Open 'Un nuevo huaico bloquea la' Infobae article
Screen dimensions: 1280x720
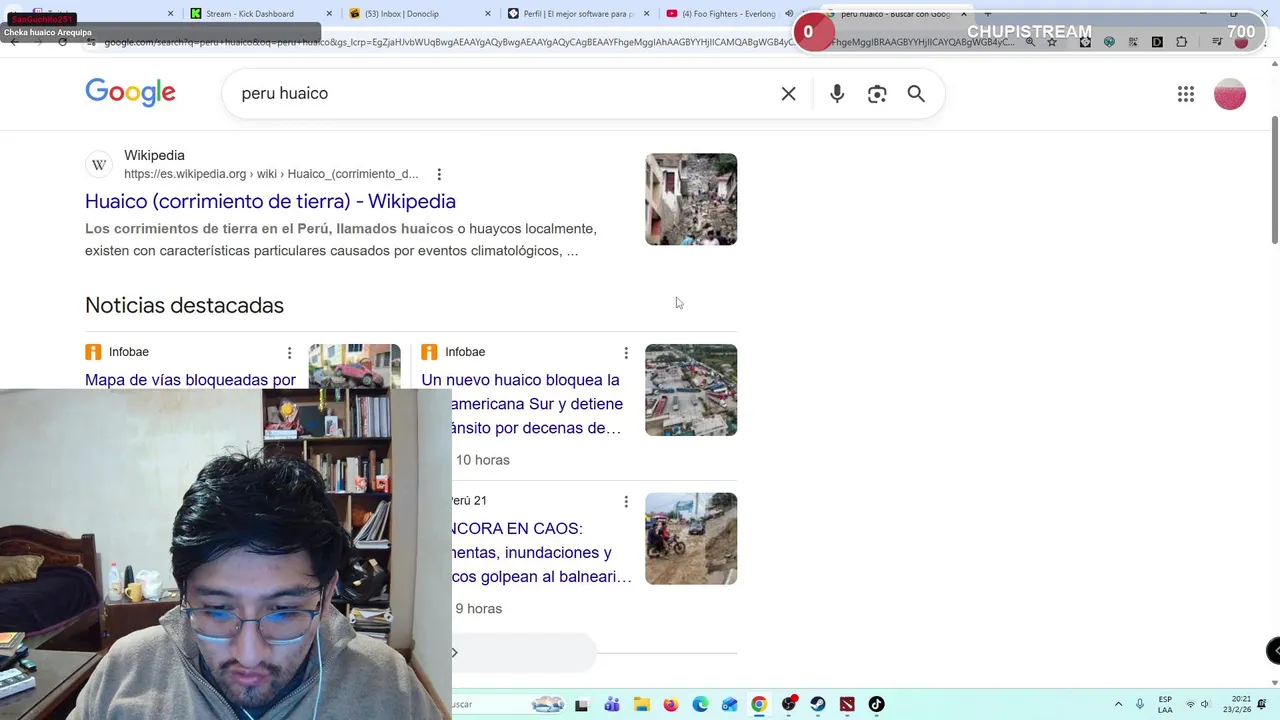point(522,404)
